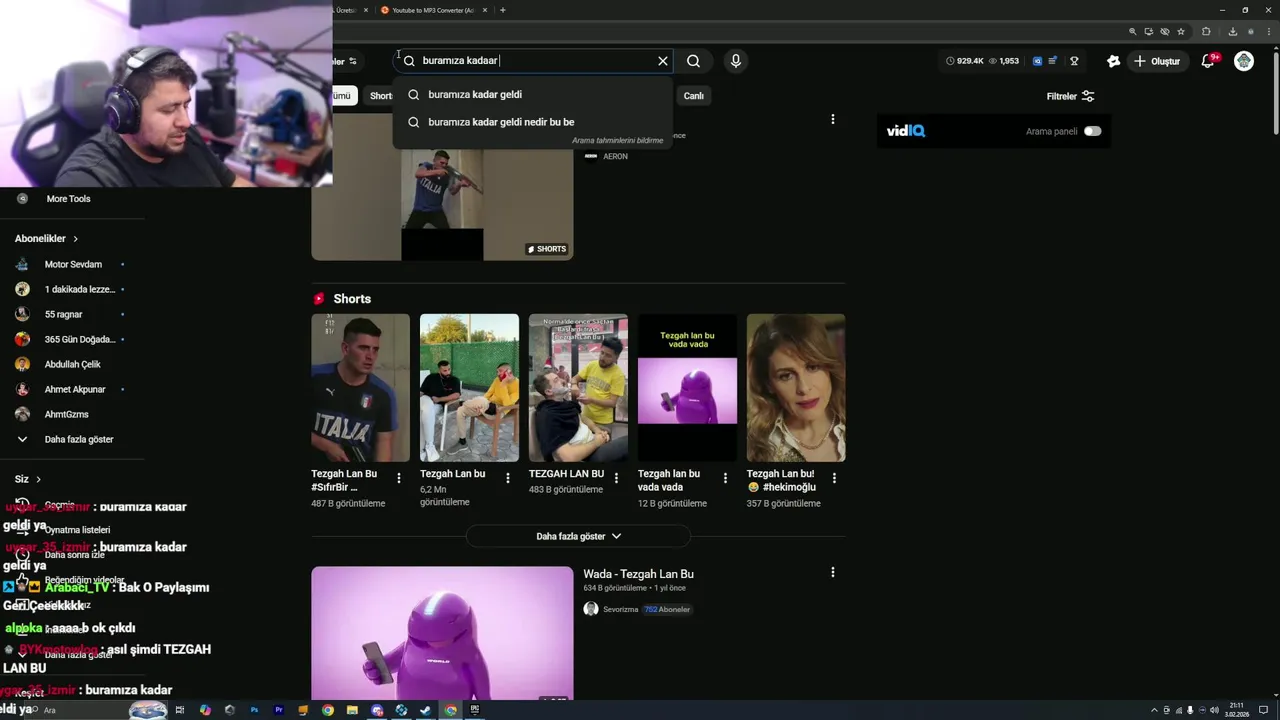
Task: Switch to 'Youtube to MP3 Converter' tab
Action: tap(433, 10)
